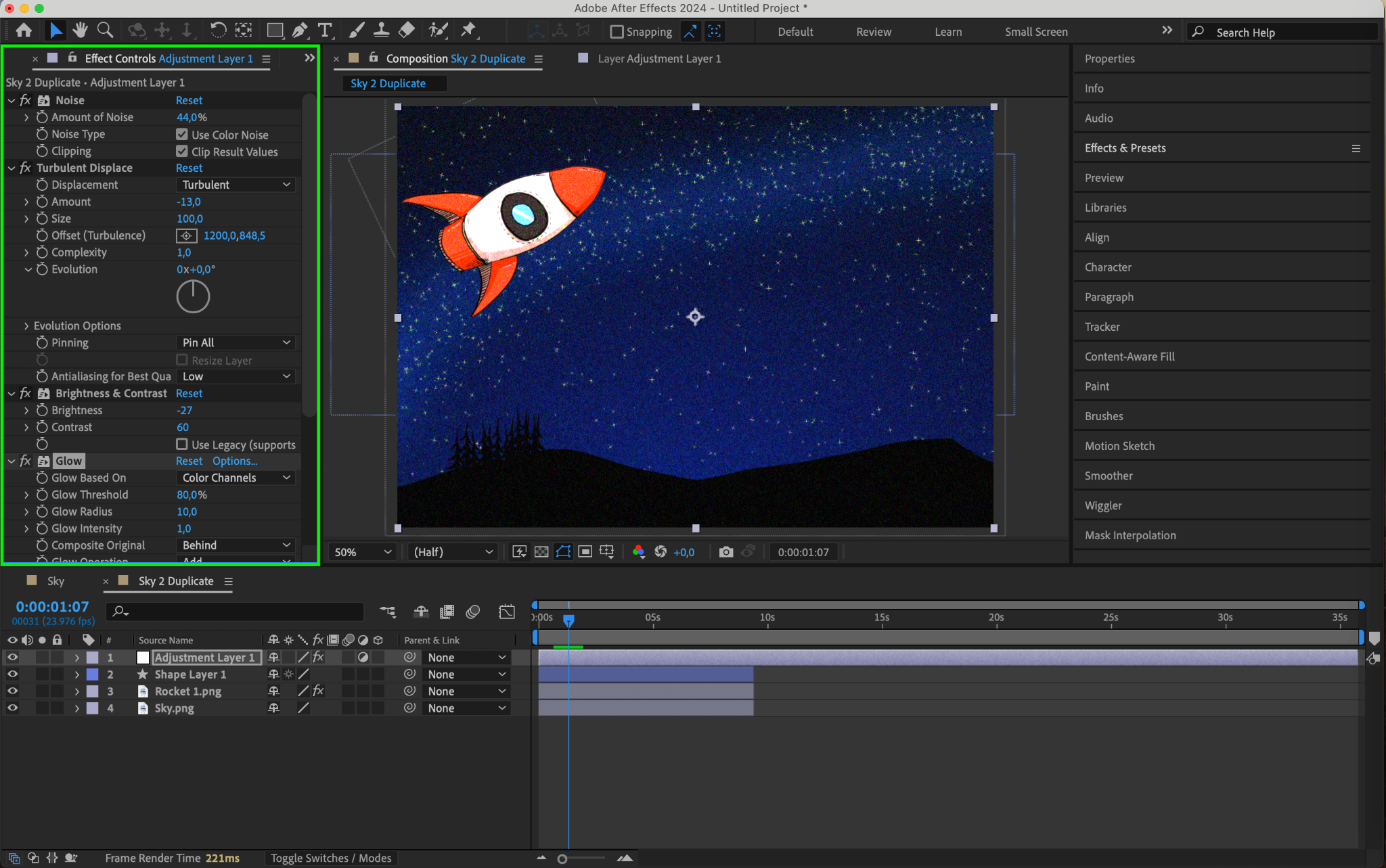Reset the Turbulent Displace effect
The width and height of the screenshot is (1386, 868).
(189, 168)
